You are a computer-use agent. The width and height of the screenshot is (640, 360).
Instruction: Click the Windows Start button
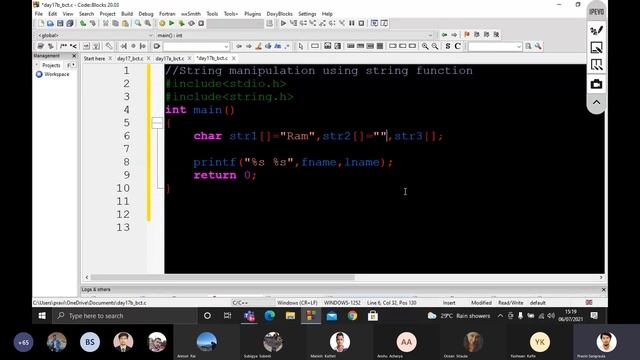42,316
